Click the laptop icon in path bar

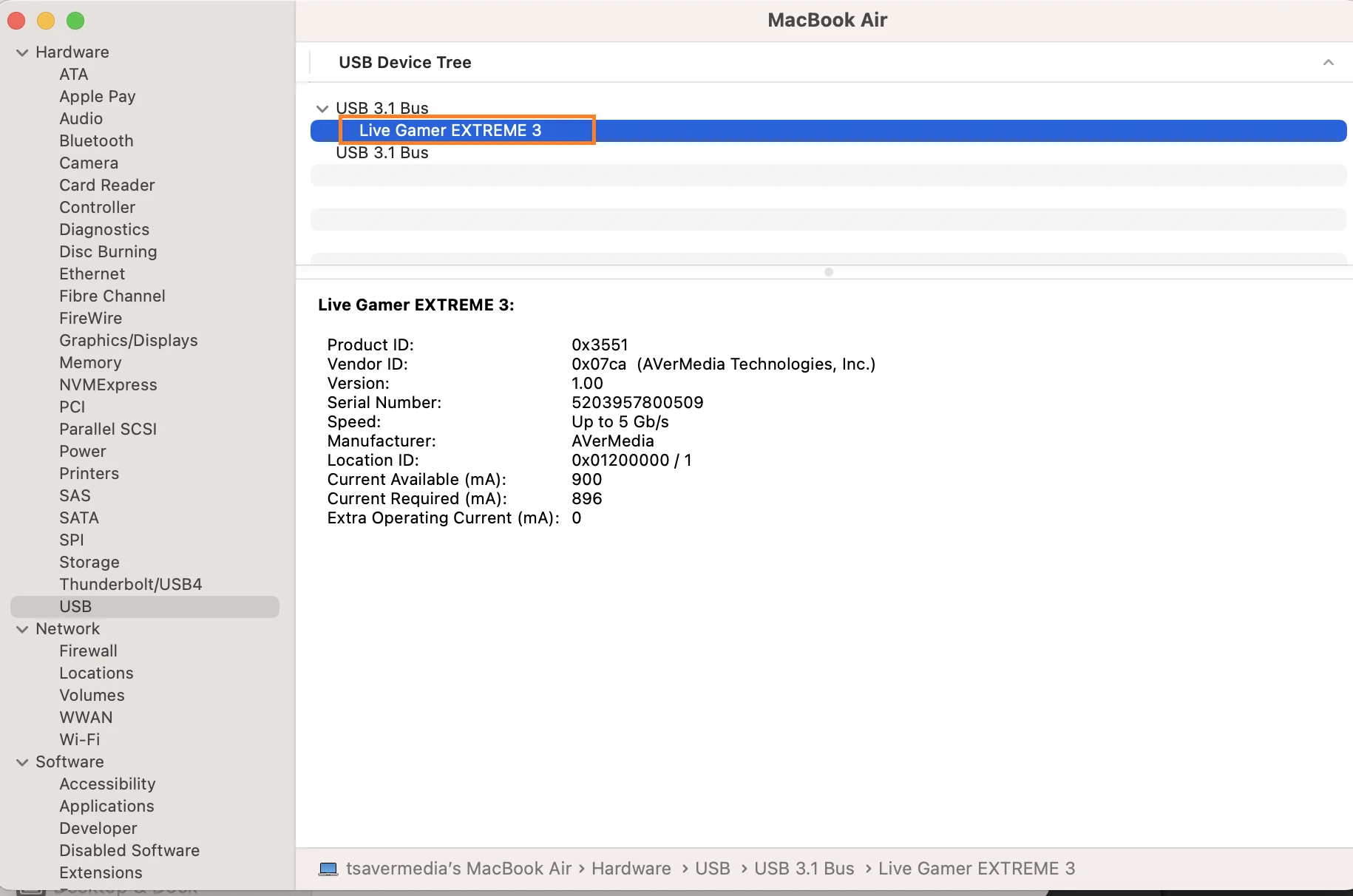pos(328,869)
